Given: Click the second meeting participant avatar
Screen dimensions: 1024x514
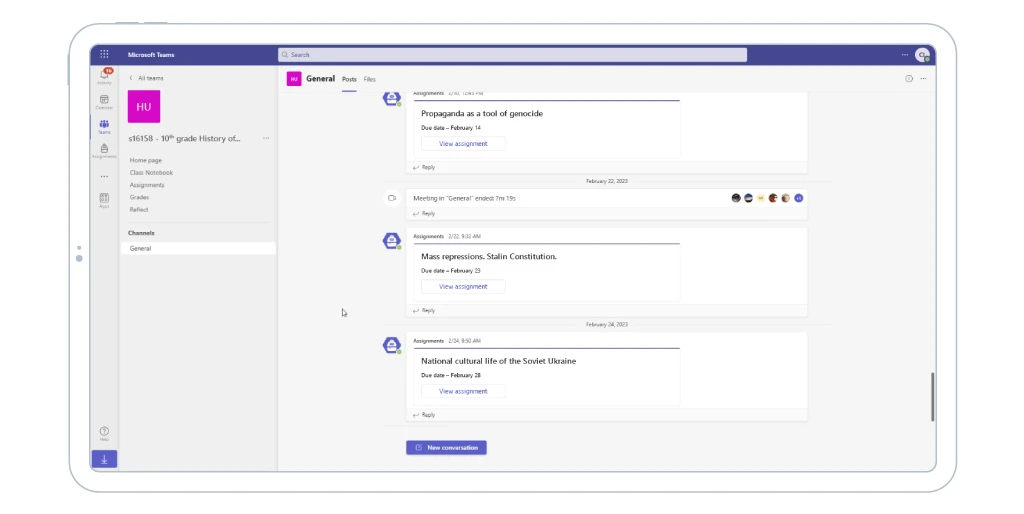Looking at the screenshot, I should point(748,198).
